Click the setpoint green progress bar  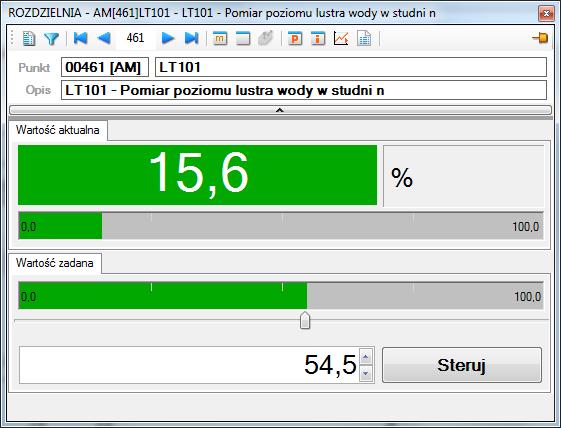coord(281,296)
